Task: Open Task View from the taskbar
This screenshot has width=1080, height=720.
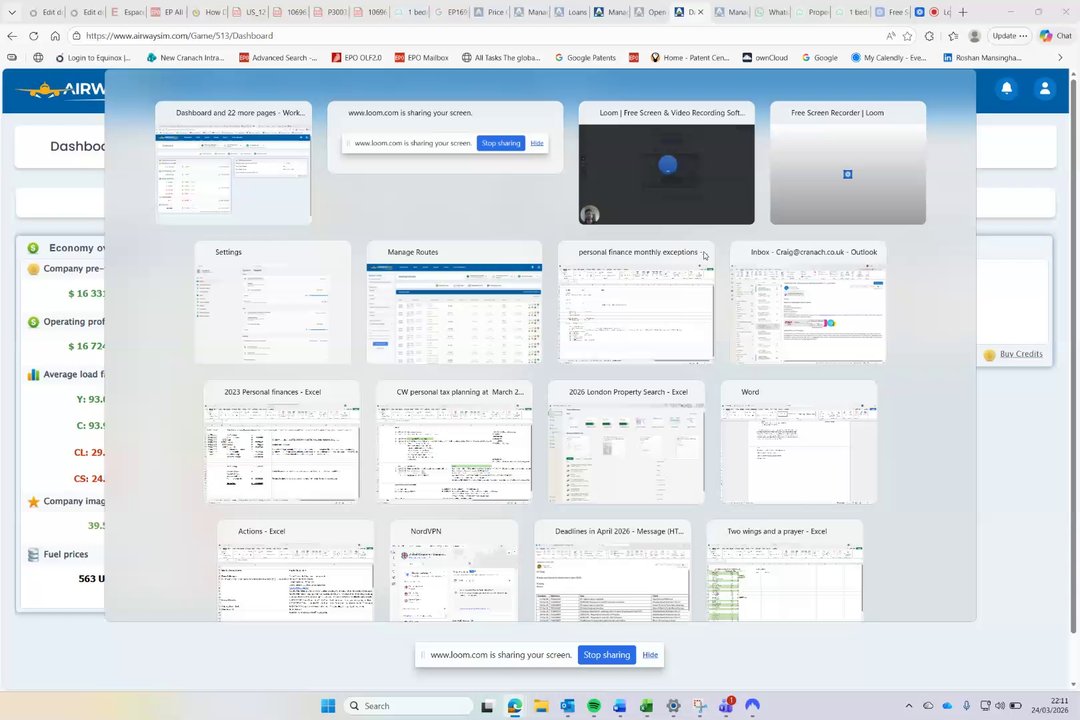Action: [x=487, y=706]
